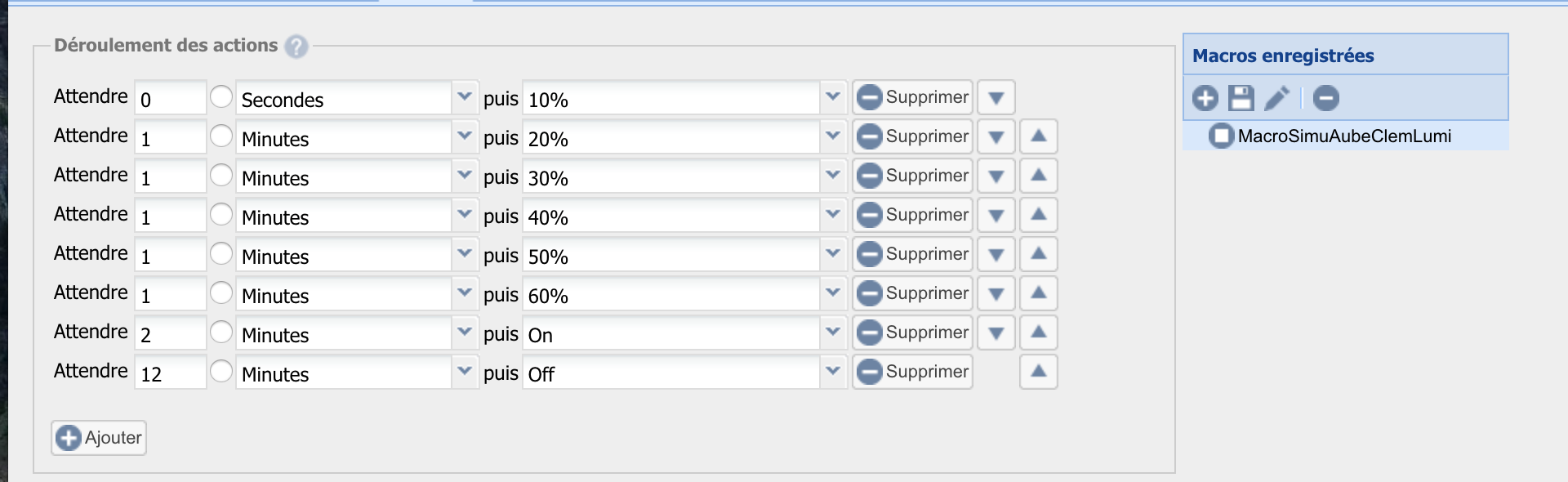Click Supprimer on the 20% row

click(x=912, y=136)
